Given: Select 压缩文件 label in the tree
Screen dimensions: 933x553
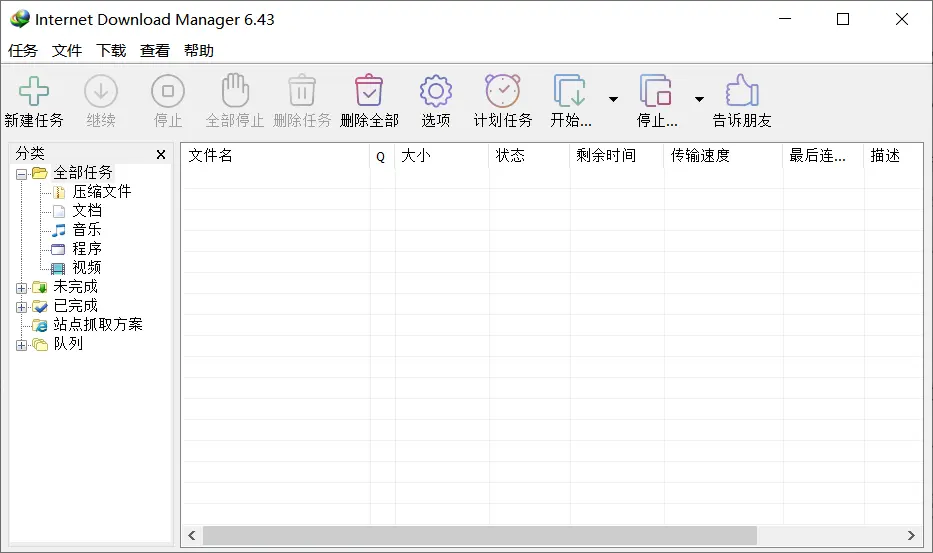Looking at the screenshot, I should [x=102, y=192].
